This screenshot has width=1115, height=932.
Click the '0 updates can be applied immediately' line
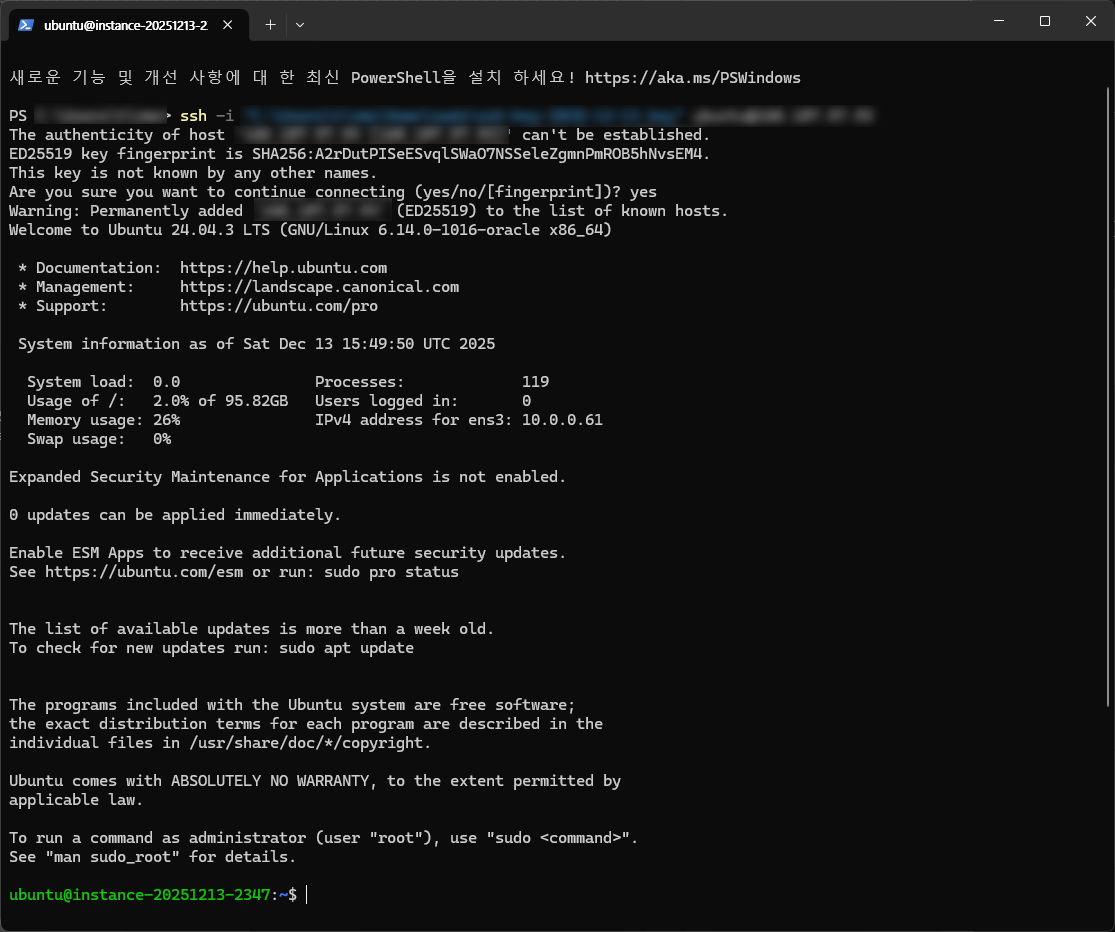(x=175, y=515)
